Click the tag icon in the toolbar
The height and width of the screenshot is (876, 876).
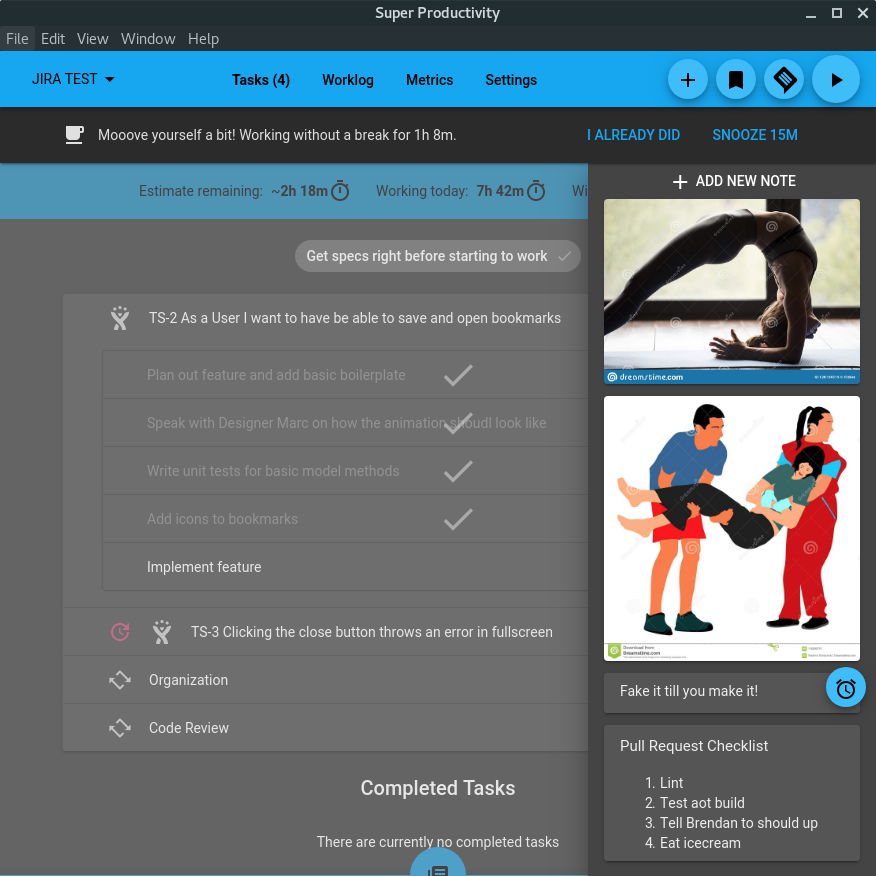[784, 79]
